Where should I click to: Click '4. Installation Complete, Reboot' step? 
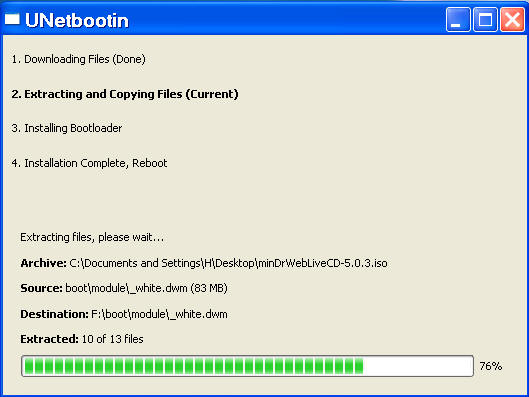89,163
